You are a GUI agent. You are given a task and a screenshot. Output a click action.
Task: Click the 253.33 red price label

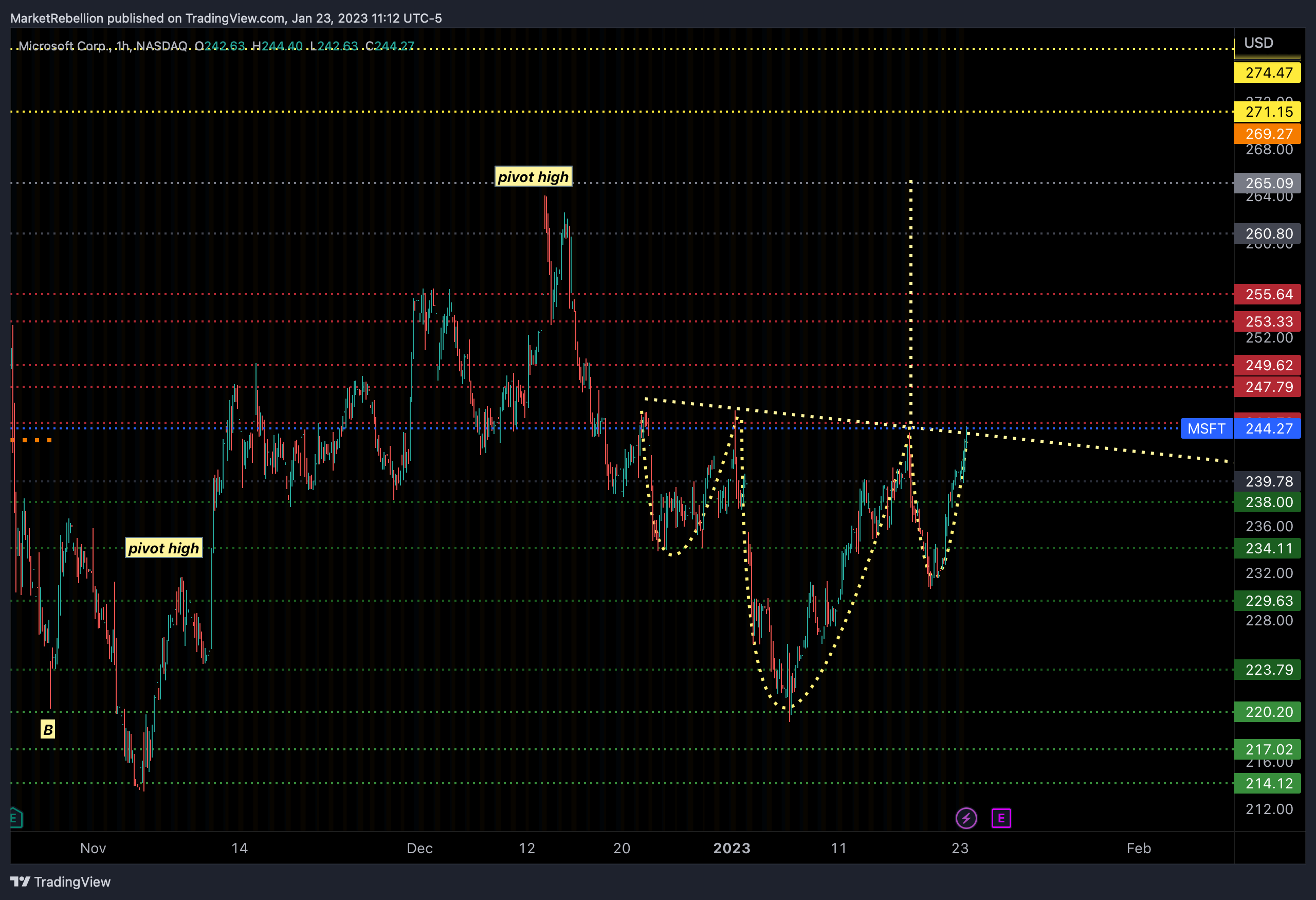tap(1267, 321)
